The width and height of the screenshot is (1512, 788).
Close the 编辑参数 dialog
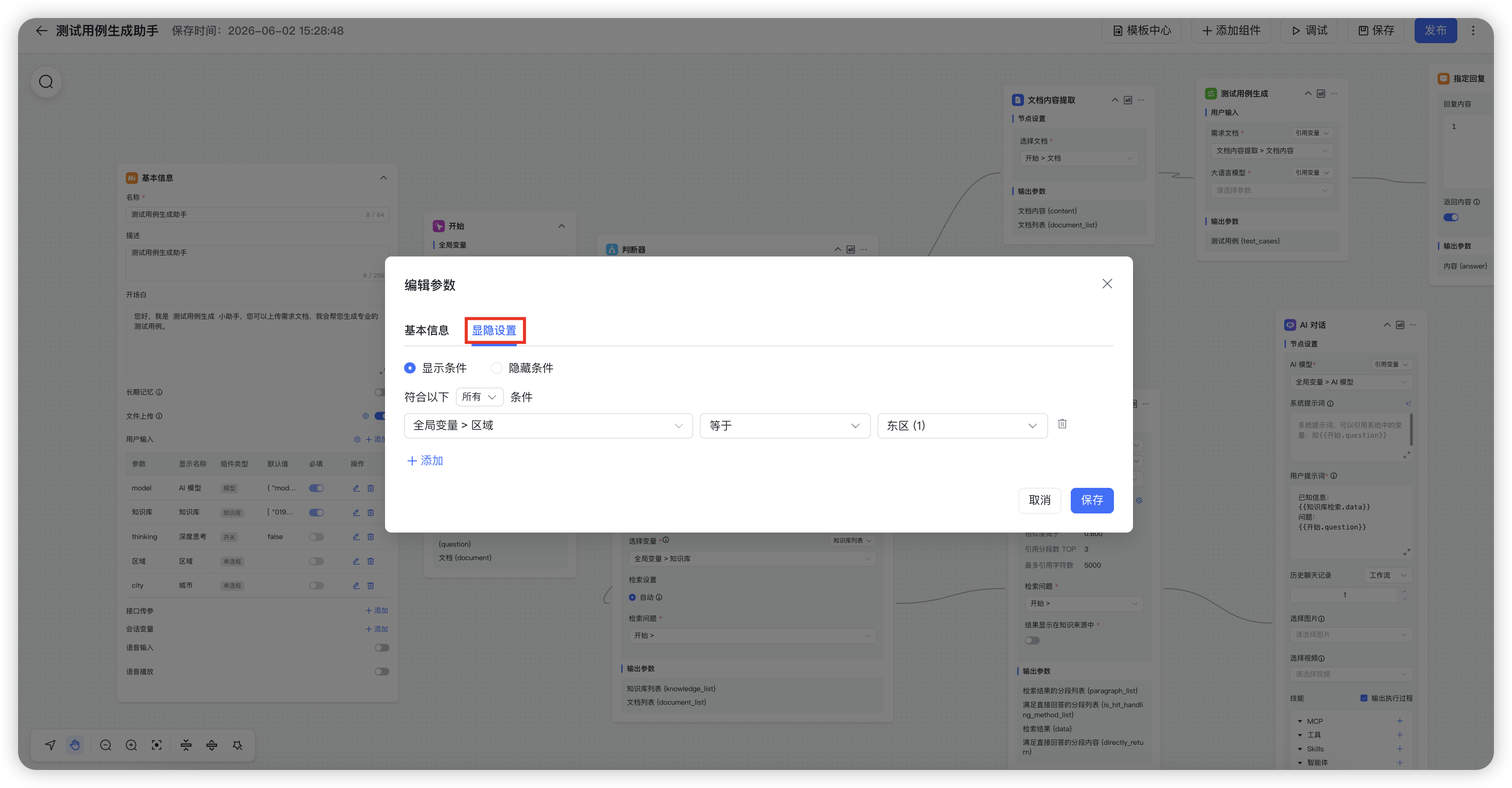1107,284
